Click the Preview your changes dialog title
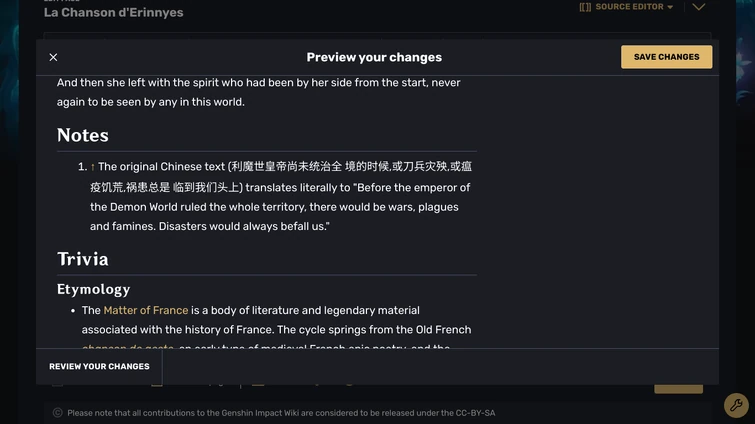This screenshot has height=424, width=755. pos(374,57)
